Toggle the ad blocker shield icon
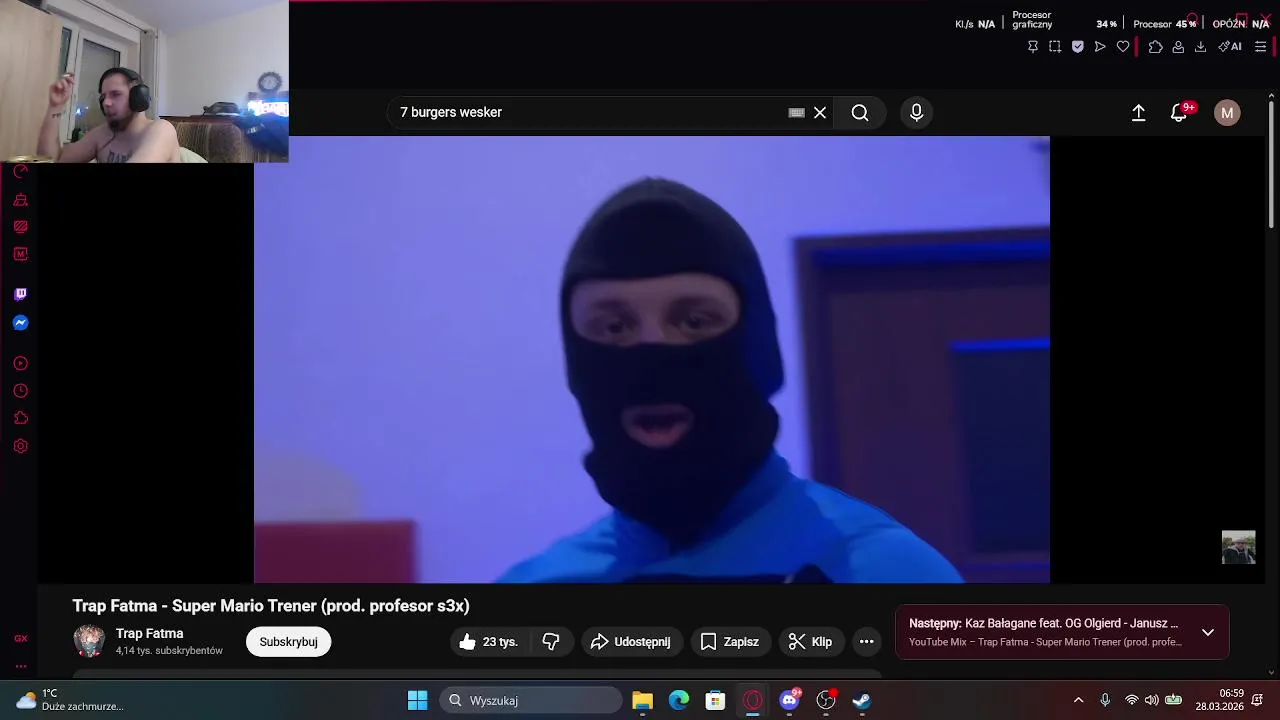Image resolution: width=1280 pixels, height=720 pixels. 1077,46
